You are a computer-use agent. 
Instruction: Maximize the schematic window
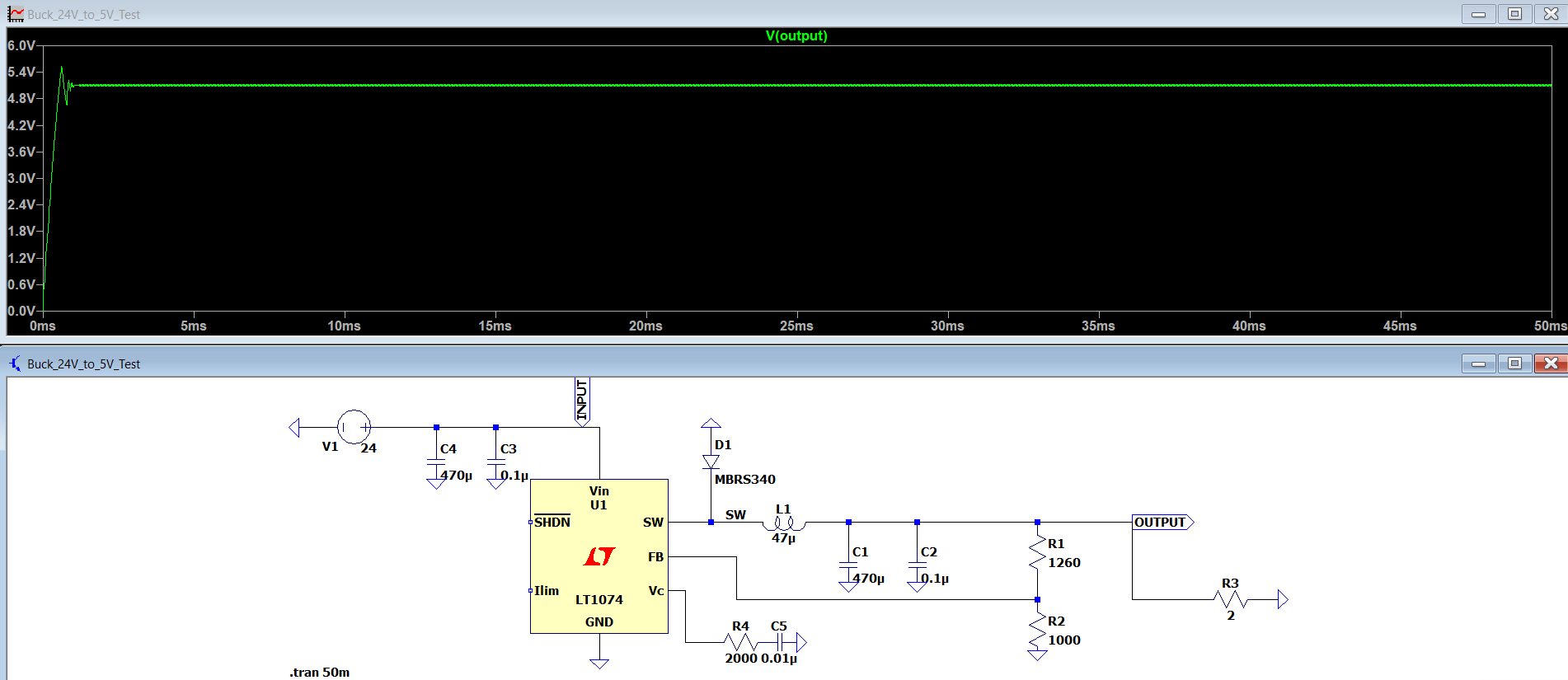tap(1514, 363)
